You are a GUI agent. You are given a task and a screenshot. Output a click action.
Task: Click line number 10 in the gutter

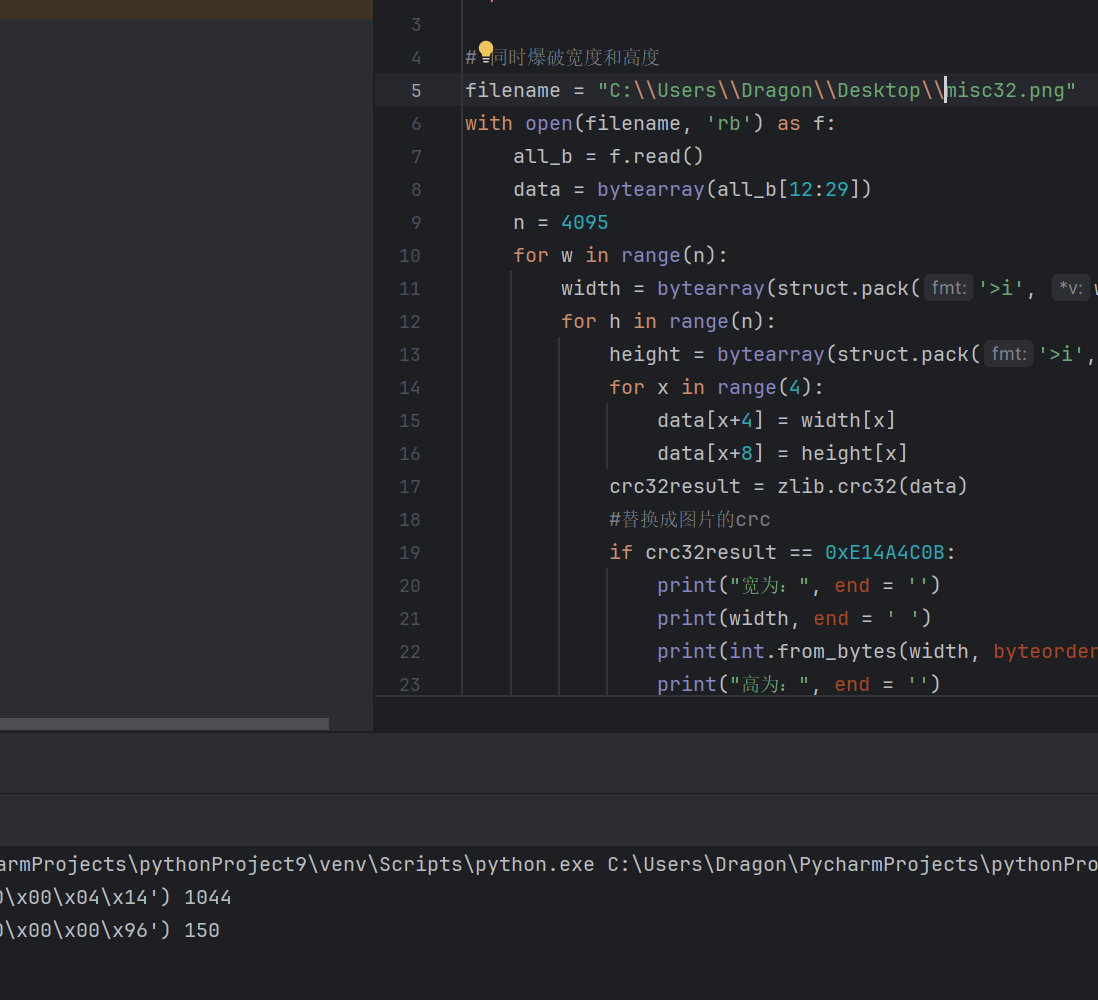pos(410,255)
